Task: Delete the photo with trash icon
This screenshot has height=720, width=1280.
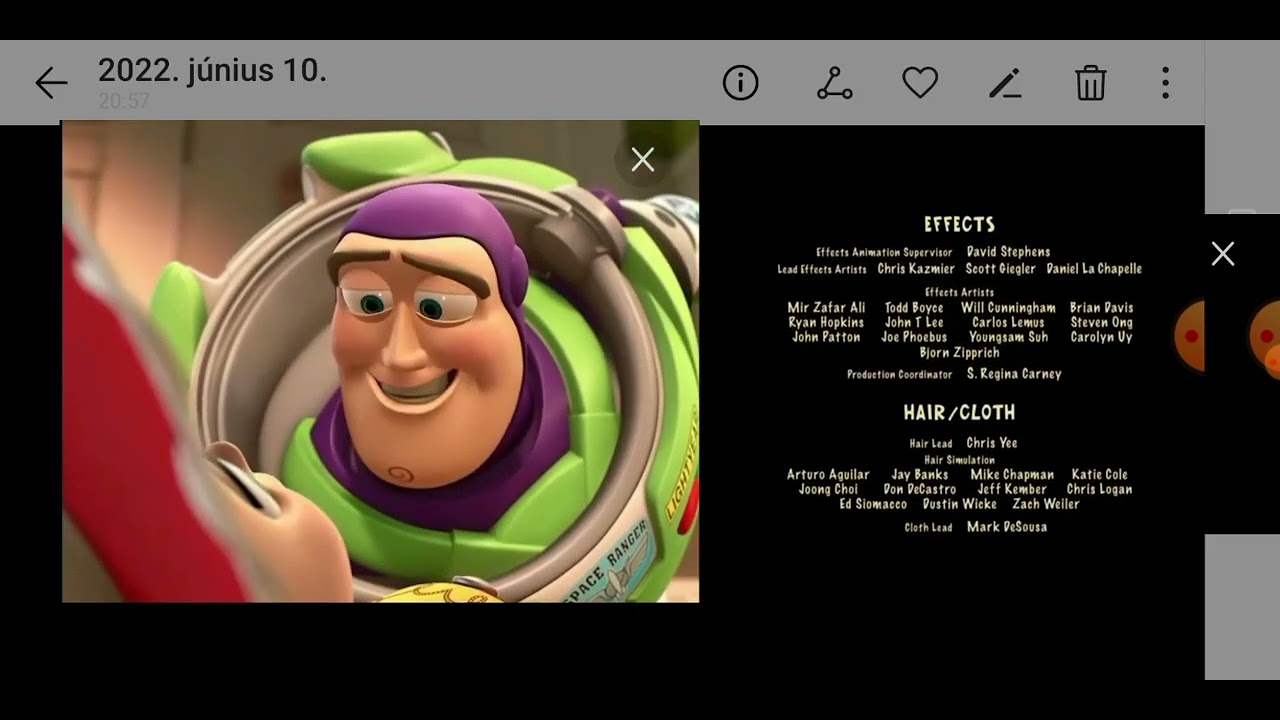Action: pyautogui.click(x=1090, y=83)
